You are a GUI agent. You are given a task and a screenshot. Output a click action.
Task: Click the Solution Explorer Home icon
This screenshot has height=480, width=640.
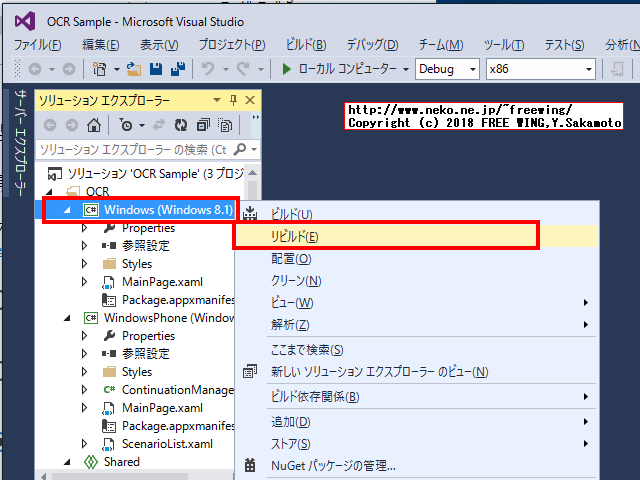[94, 125]
